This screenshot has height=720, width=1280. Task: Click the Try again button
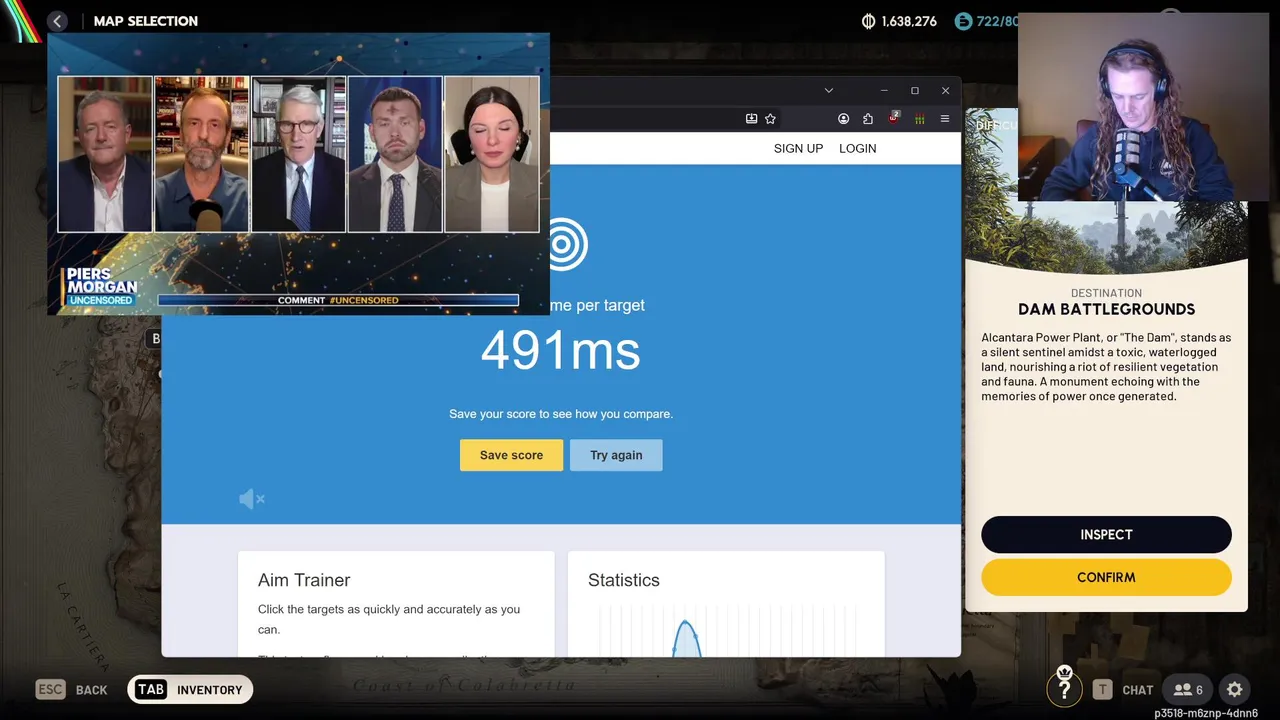(616, 455)
